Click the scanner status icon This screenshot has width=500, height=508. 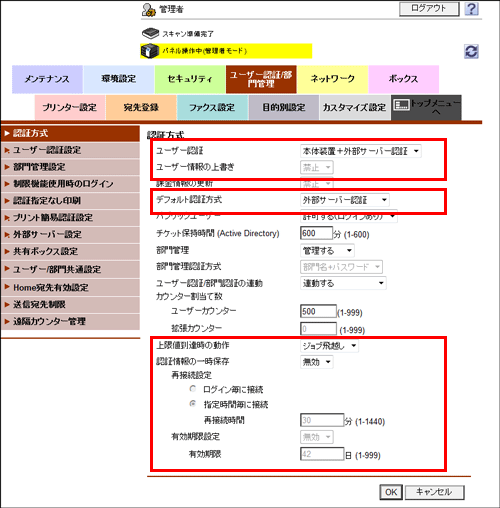pyautogui.click(x=150, y=33)
